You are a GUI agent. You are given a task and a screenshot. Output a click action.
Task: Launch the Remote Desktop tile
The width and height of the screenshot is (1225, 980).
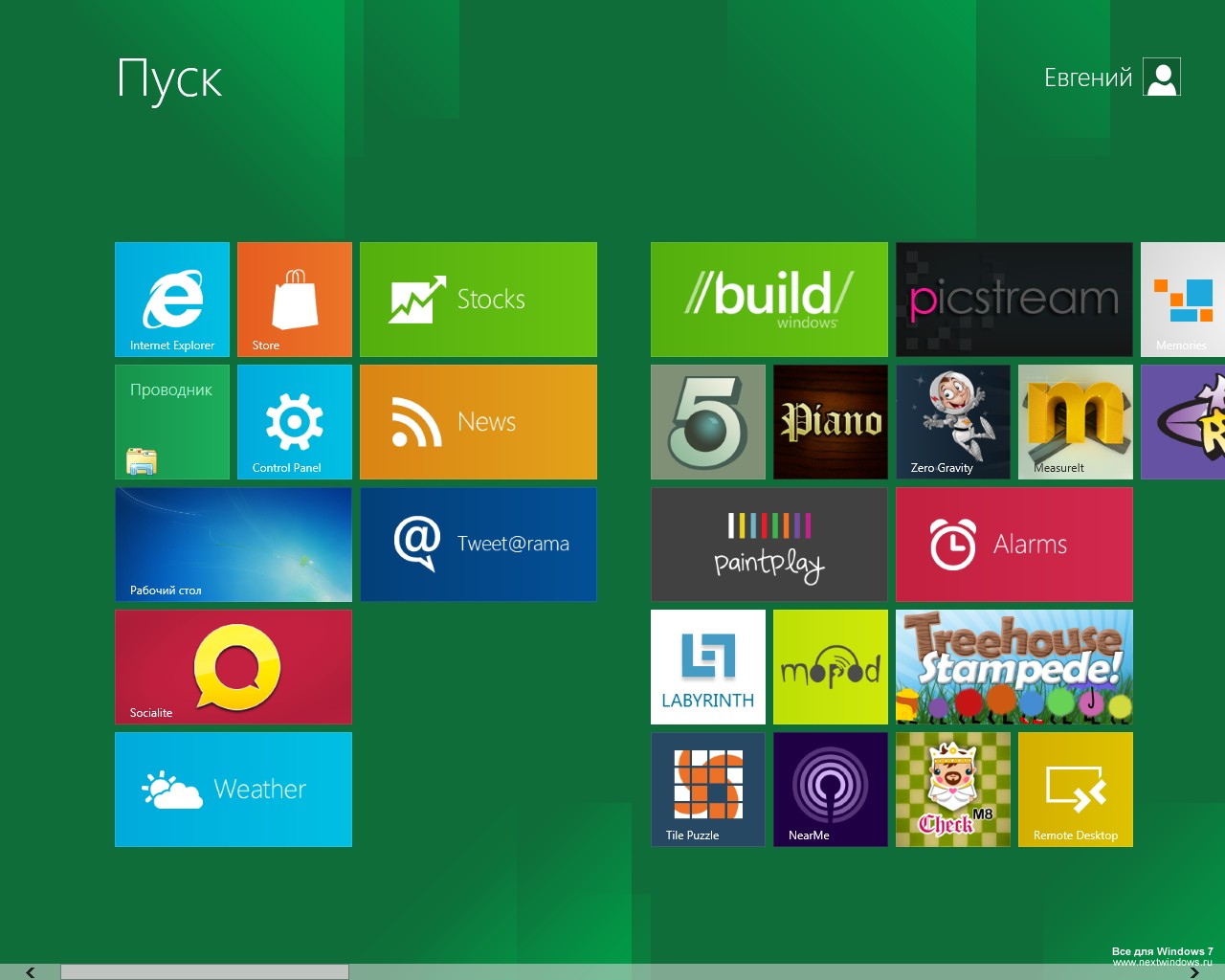[1076, 790]
